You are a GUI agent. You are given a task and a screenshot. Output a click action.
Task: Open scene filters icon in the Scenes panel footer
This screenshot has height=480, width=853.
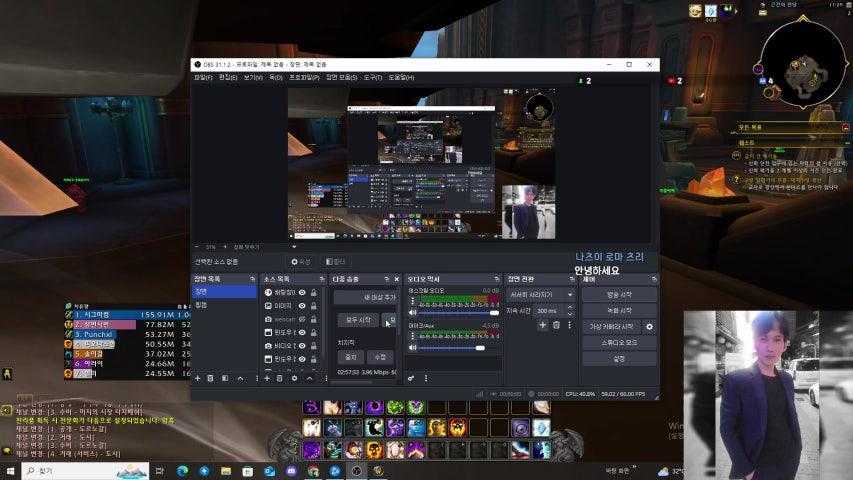tap(225, 378)
